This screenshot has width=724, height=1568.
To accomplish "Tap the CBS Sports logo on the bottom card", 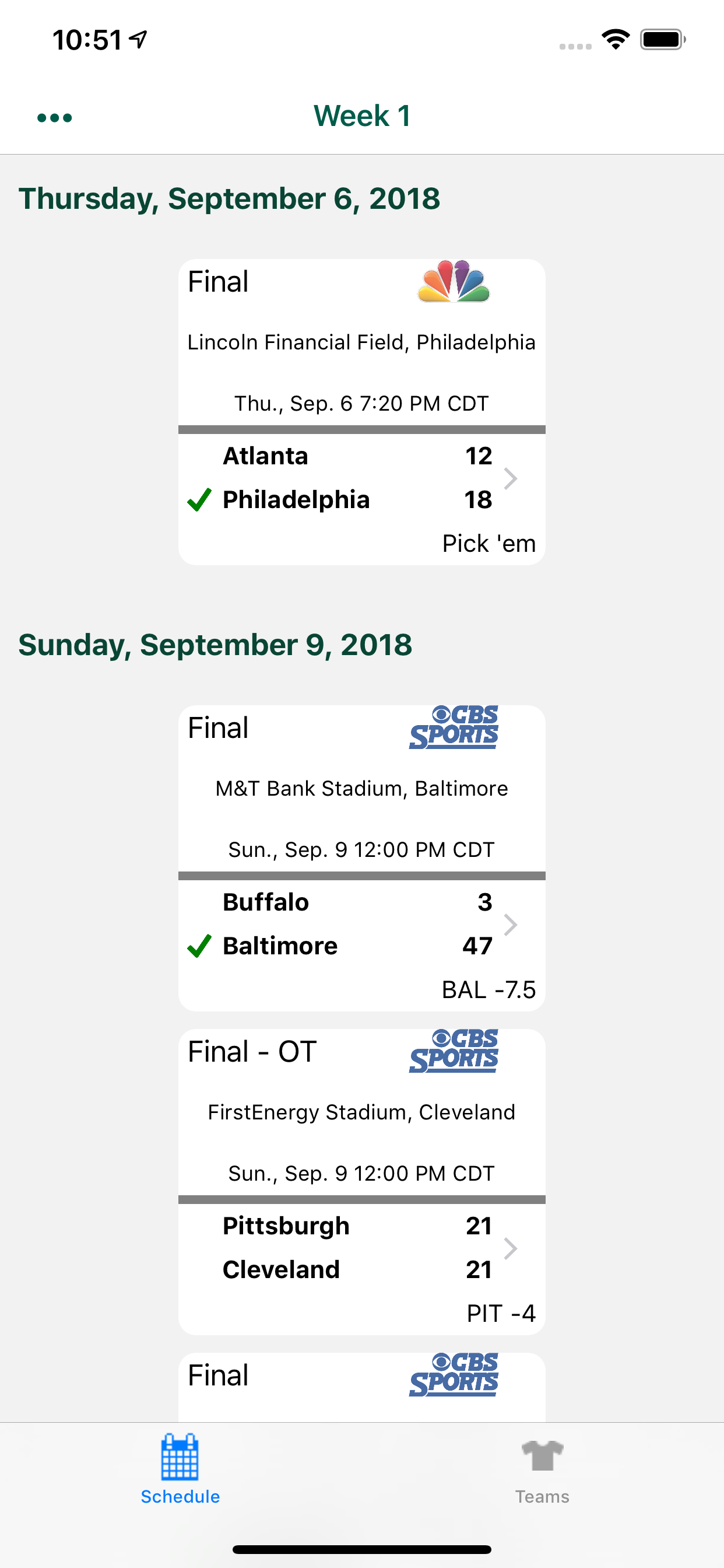I will click(453, 1377).
